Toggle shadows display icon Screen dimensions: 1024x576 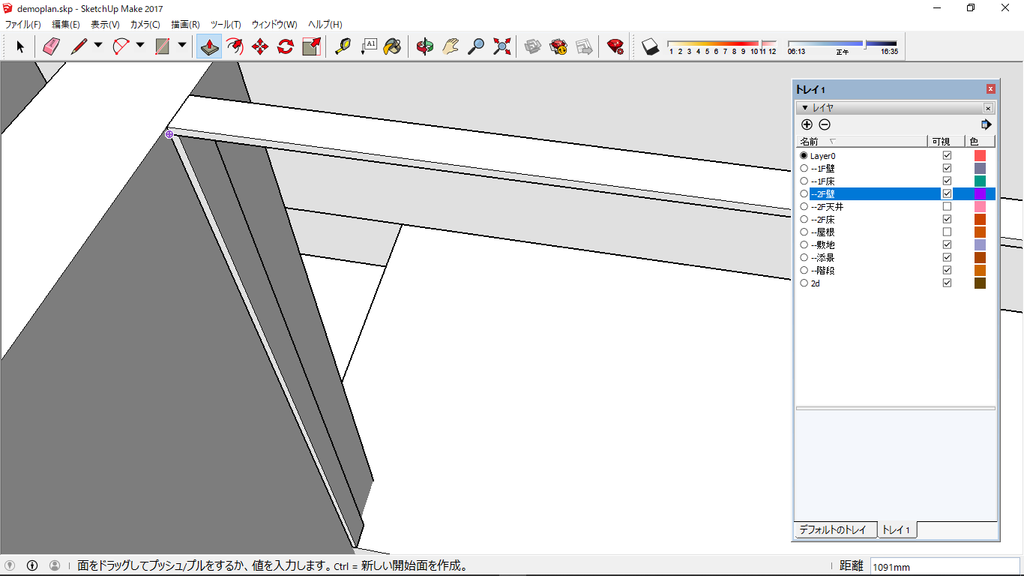click(650, 46)
